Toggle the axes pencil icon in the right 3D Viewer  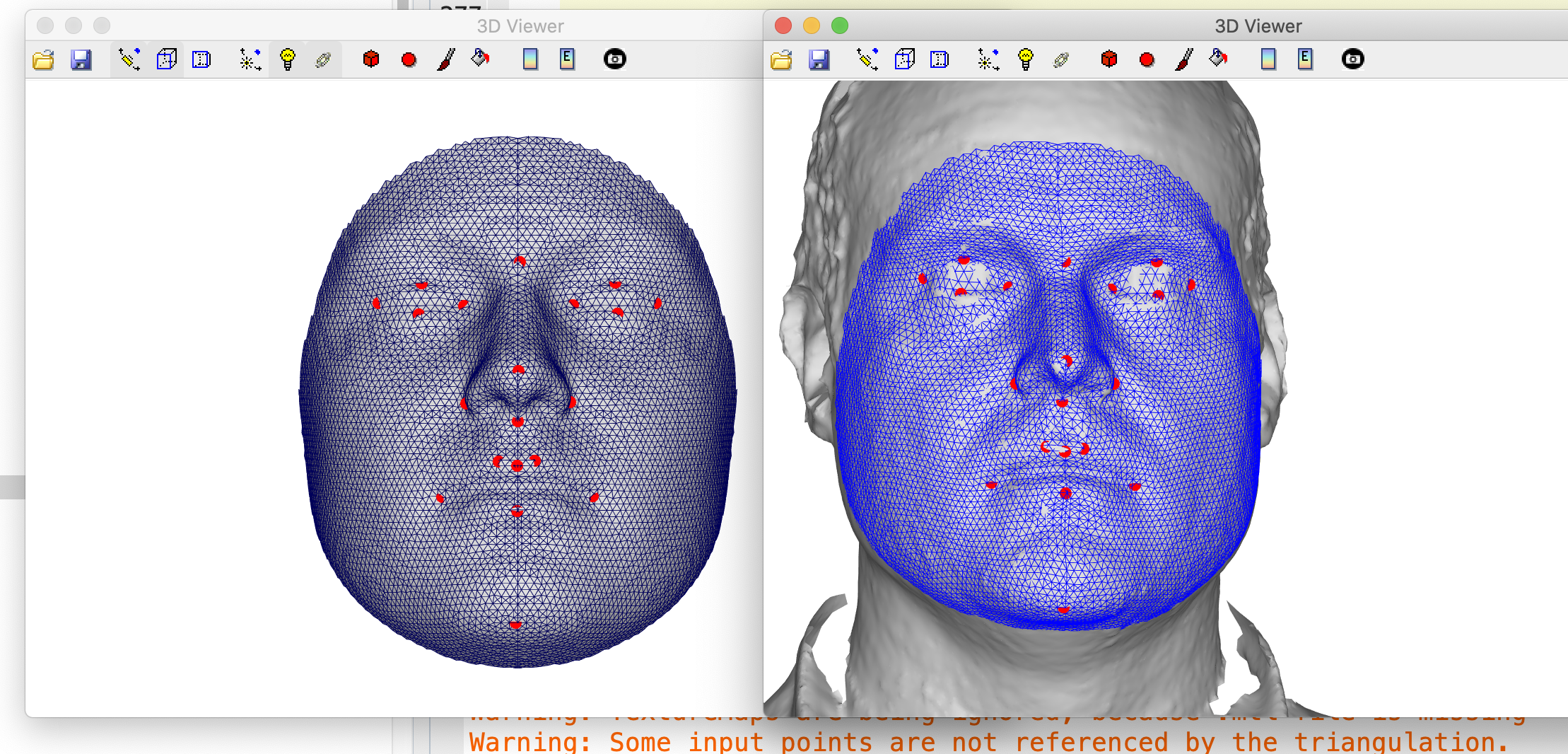click(x=867, y=59)
